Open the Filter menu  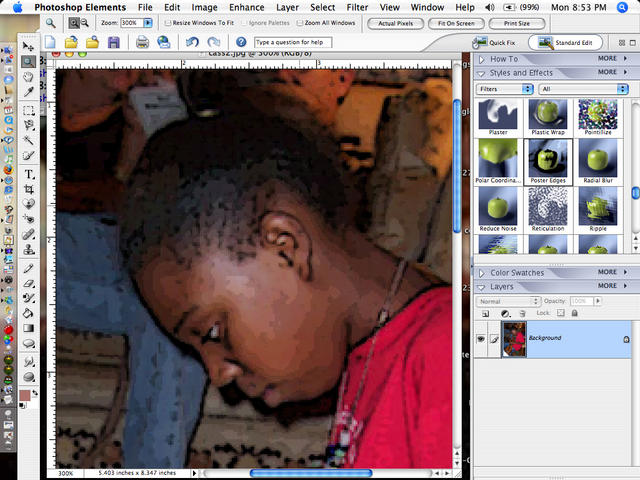click(357, 7)
